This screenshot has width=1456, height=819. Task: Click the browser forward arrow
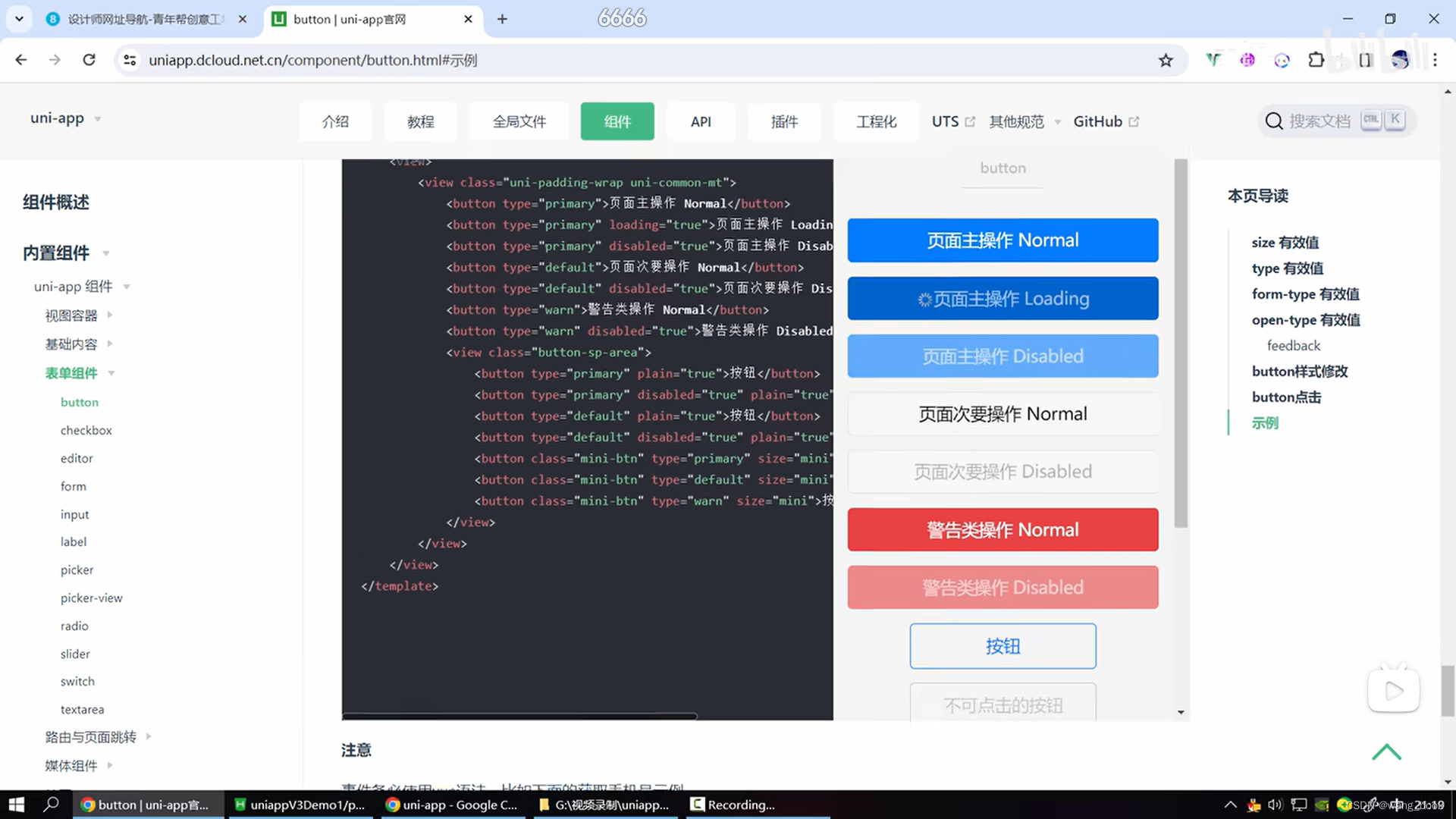[x=55, y=60]
